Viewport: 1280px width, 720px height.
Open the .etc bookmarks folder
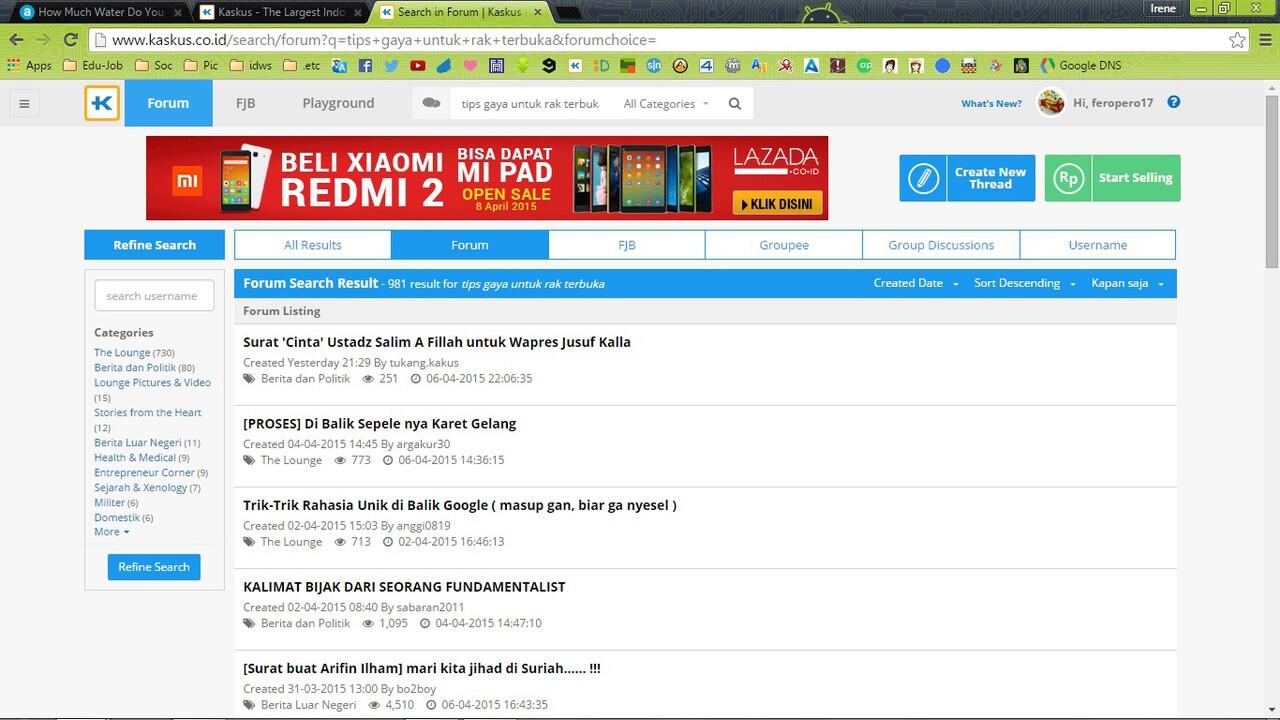302,66
